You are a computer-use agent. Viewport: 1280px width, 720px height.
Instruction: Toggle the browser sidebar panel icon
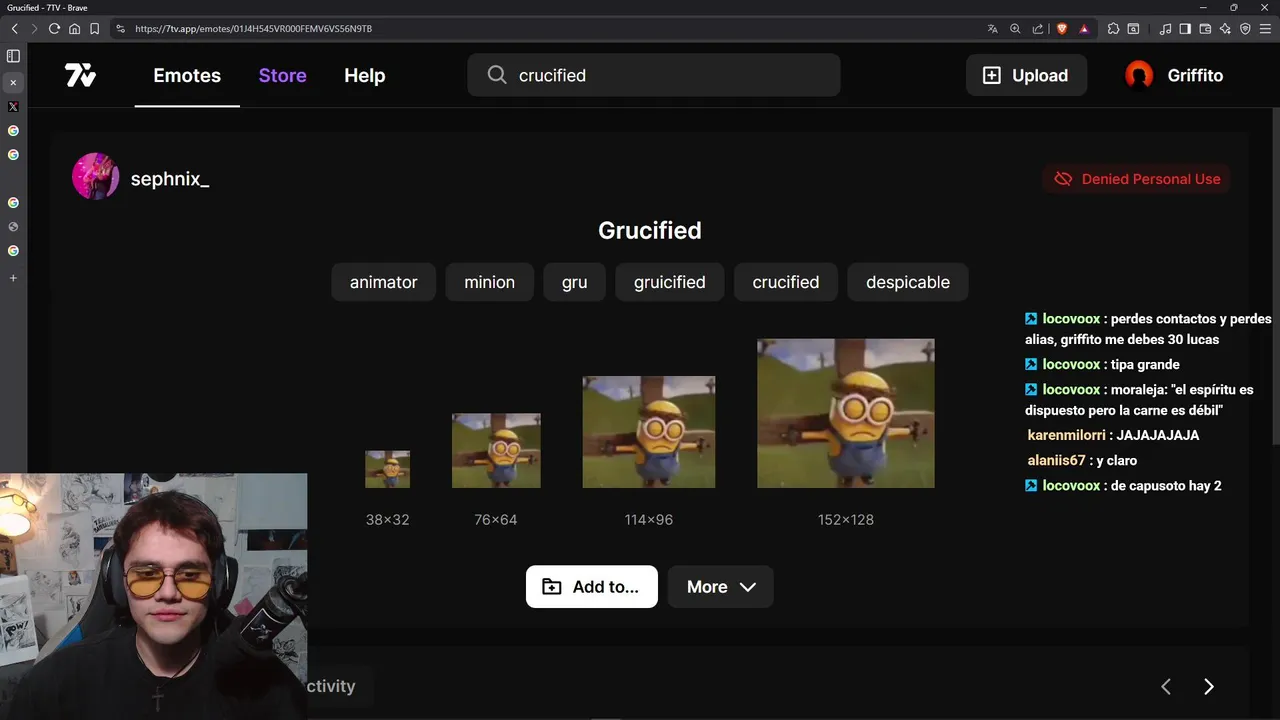point(1185,29)
